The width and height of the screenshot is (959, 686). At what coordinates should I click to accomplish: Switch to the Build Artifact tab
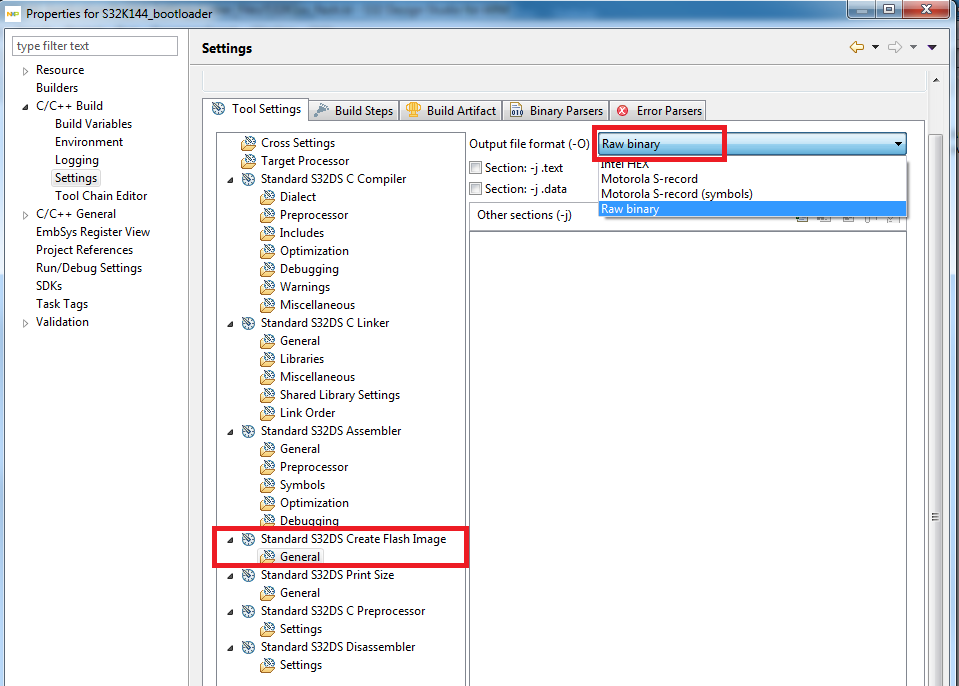tap(451, 111)
